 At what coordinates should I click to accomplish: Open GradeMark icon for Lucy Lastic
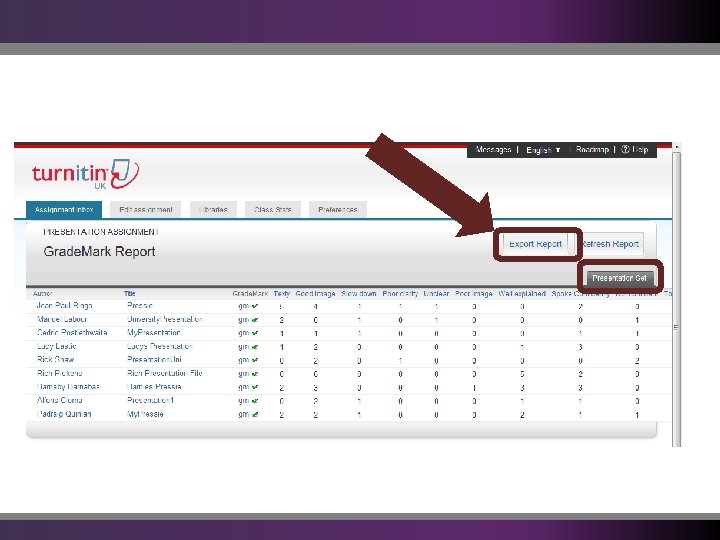[x=248, y=347]
